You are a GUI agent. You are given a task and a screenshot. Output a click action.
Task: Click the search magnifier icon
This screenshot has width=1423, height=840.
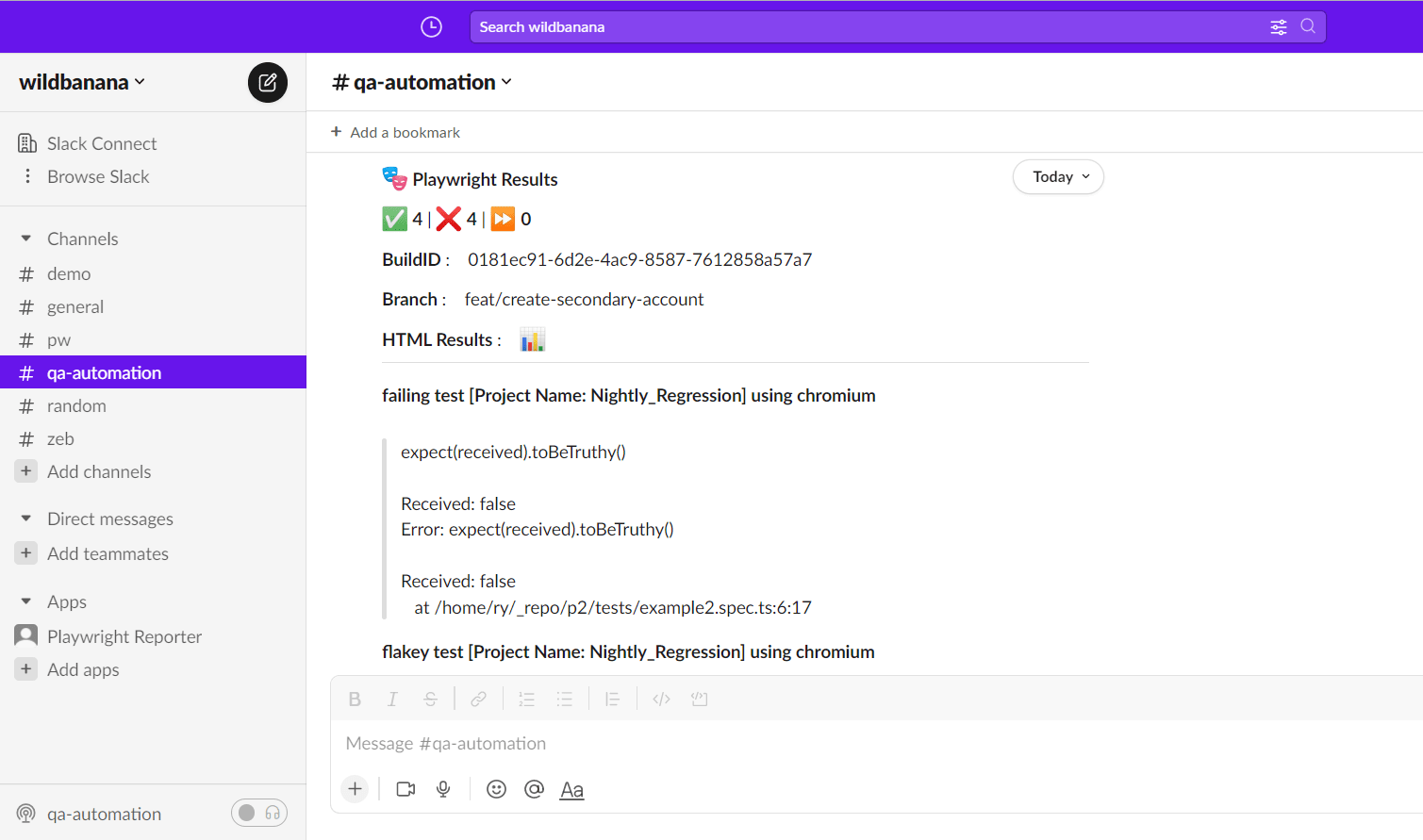1308,26
